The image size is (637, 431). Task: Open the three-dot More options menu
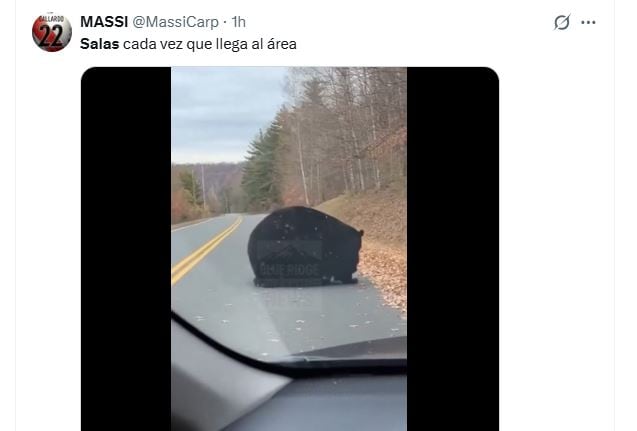point(588,22)
